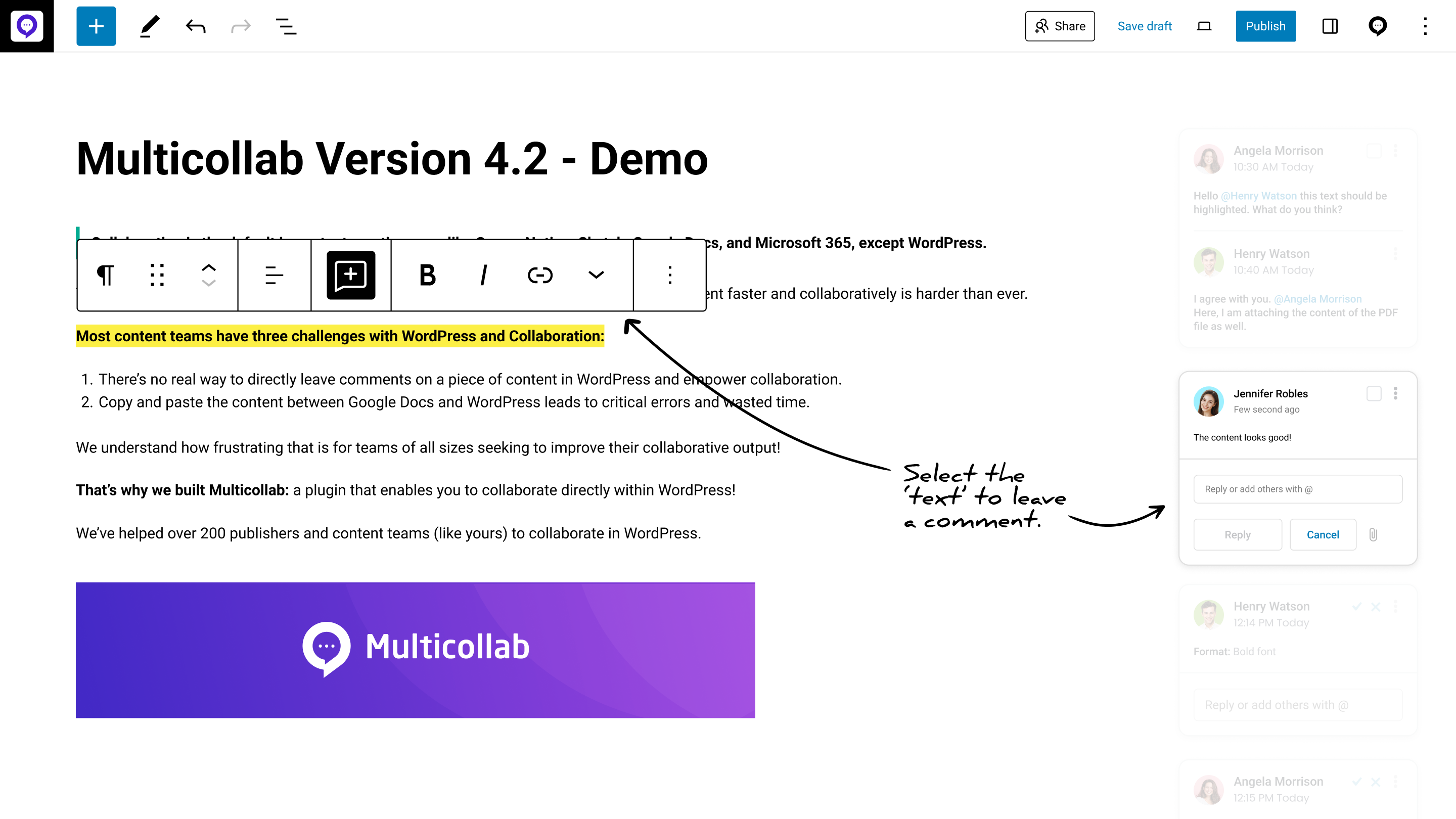The image size is (1456, 819).
Task: Expand additional formatting options chevron
Action: pos(595,275)
